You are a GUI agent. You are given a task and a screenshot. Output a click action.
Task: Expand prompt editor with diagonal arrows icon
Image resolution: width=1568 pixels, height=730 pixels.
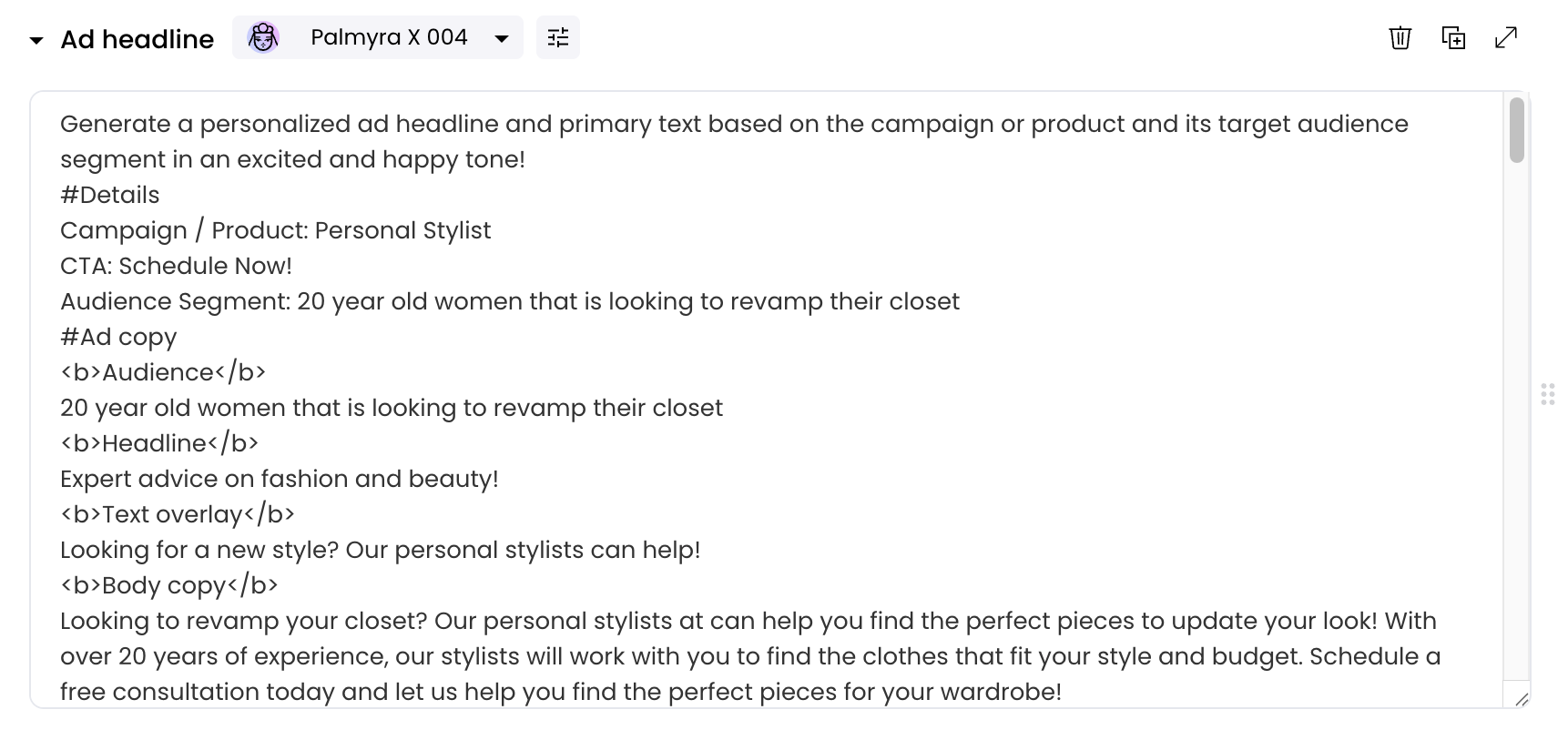tap(1506, 37)
